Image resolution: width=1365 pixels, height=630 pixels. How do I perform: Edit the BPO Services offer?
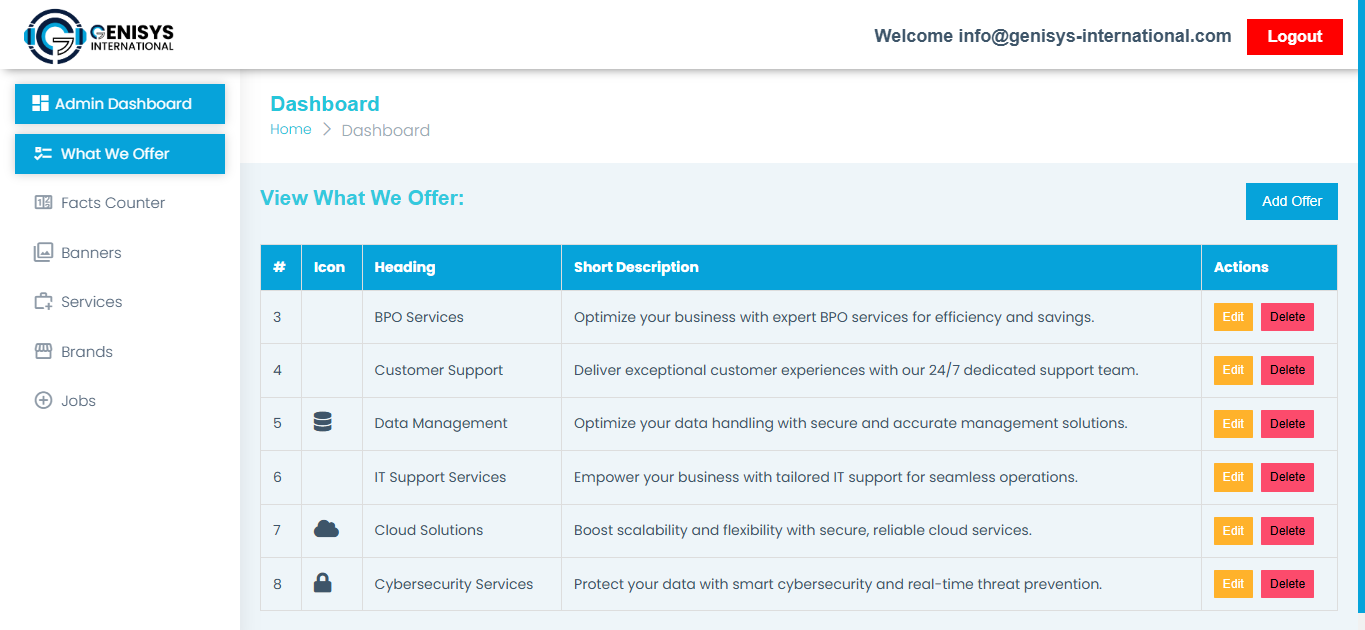click(1233, 317)
